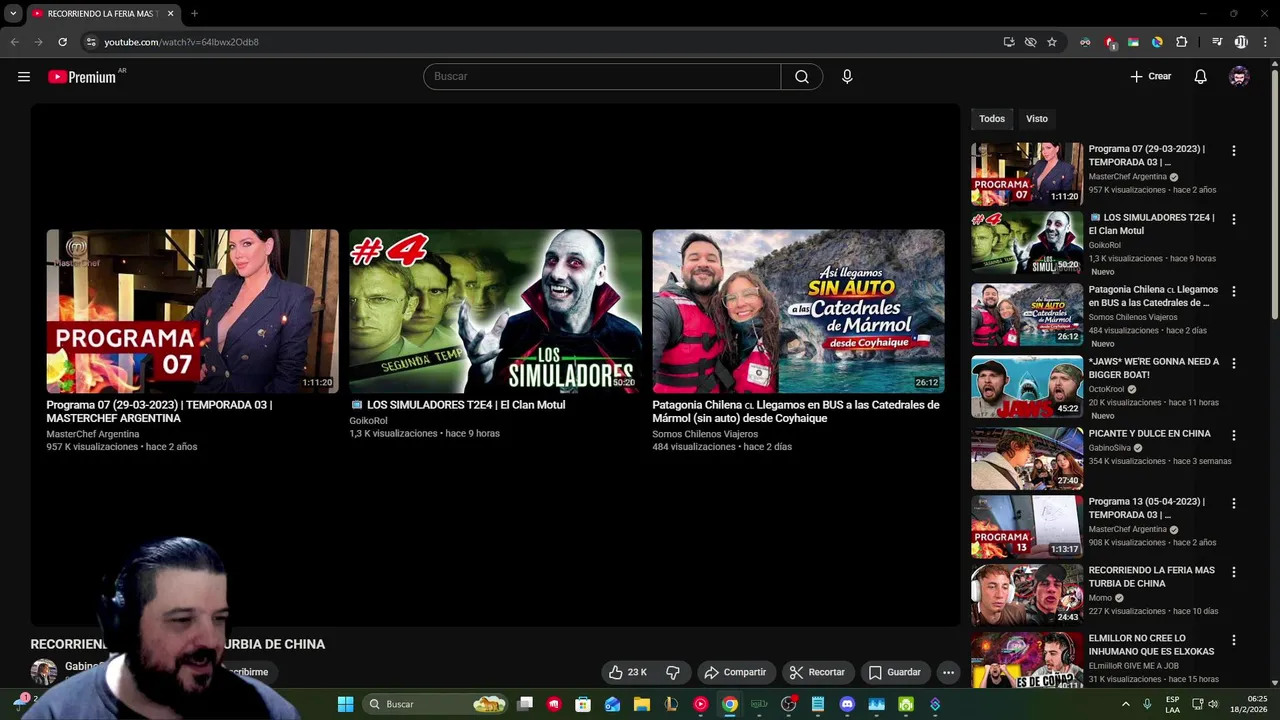Open JAWS WE'RE GONNA NEED A BIGGER BOAT
The height and width of the screenshot is (720, 1280).
pos(1154,368)
